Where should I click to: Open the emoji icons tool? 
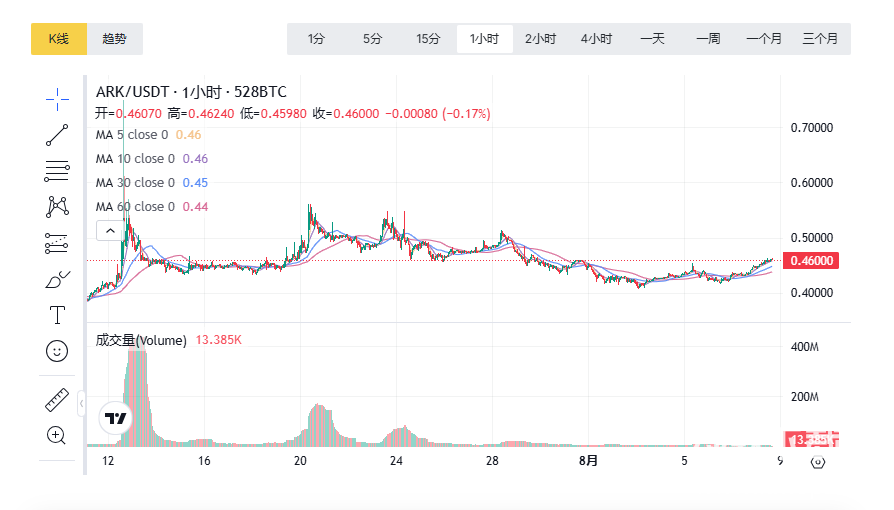pos(57,351)
